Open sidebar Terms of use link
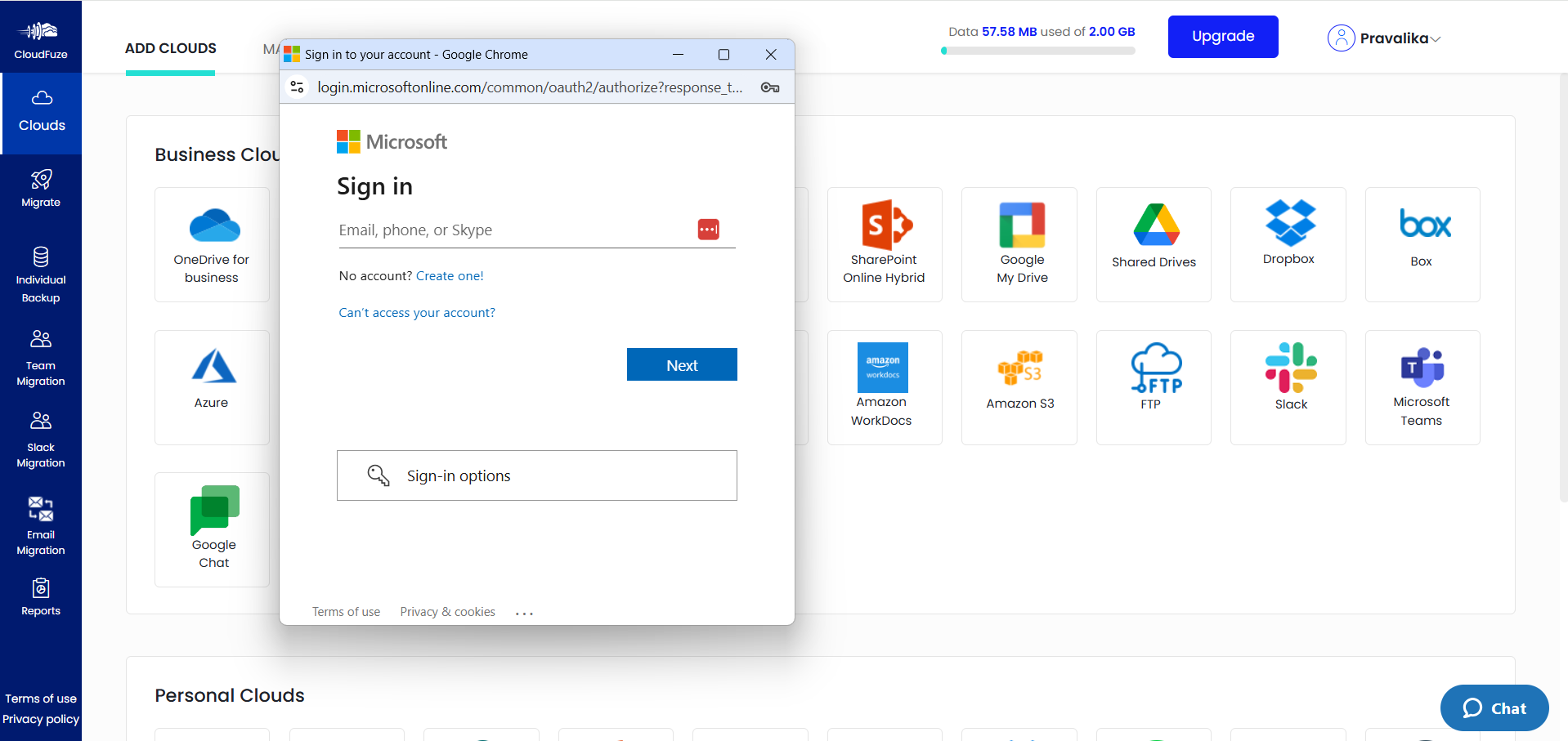This screenshot has height=741, width=1568. [41, 699]
